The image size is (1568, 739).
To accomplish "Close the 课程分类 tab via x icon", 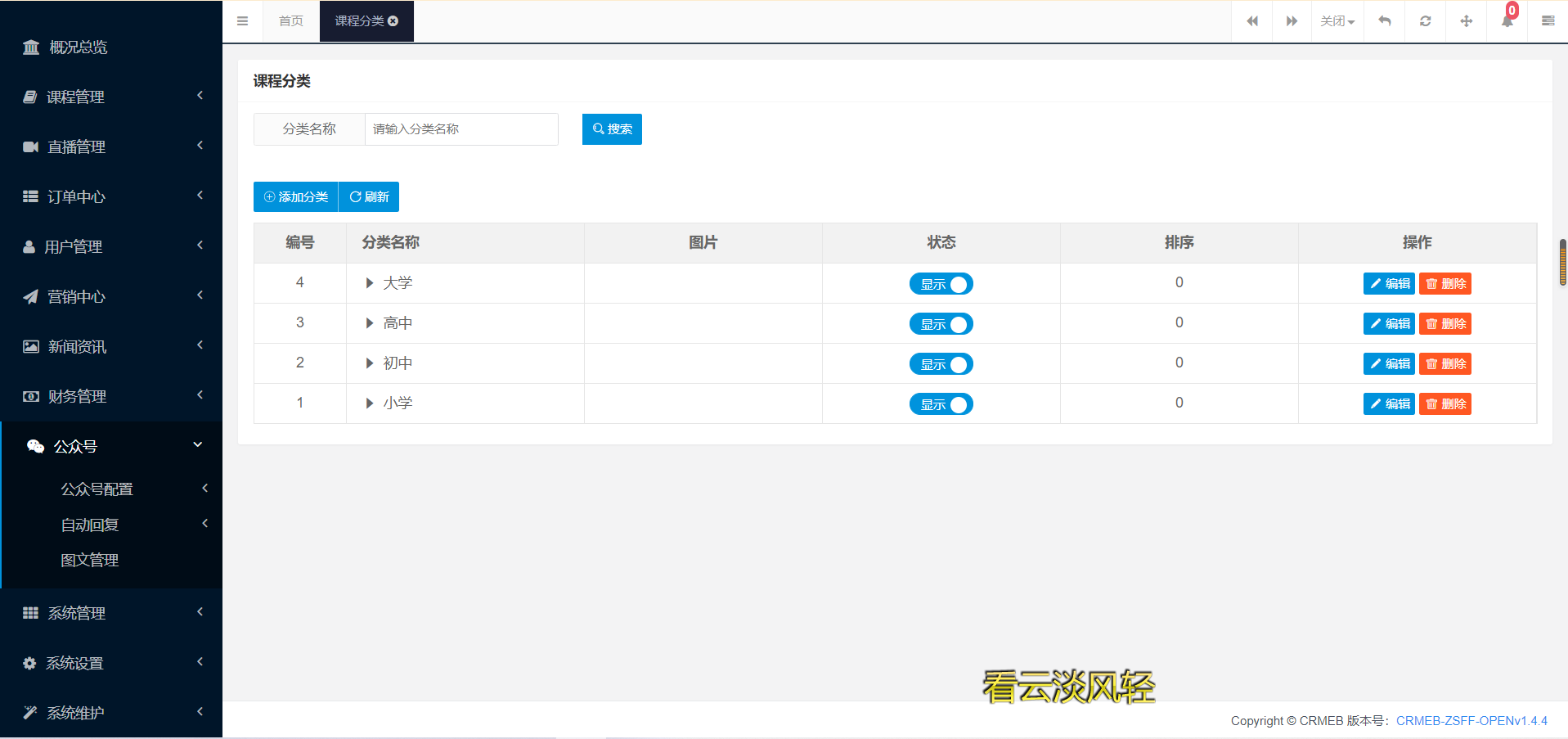I will click(x=393, y=21).
